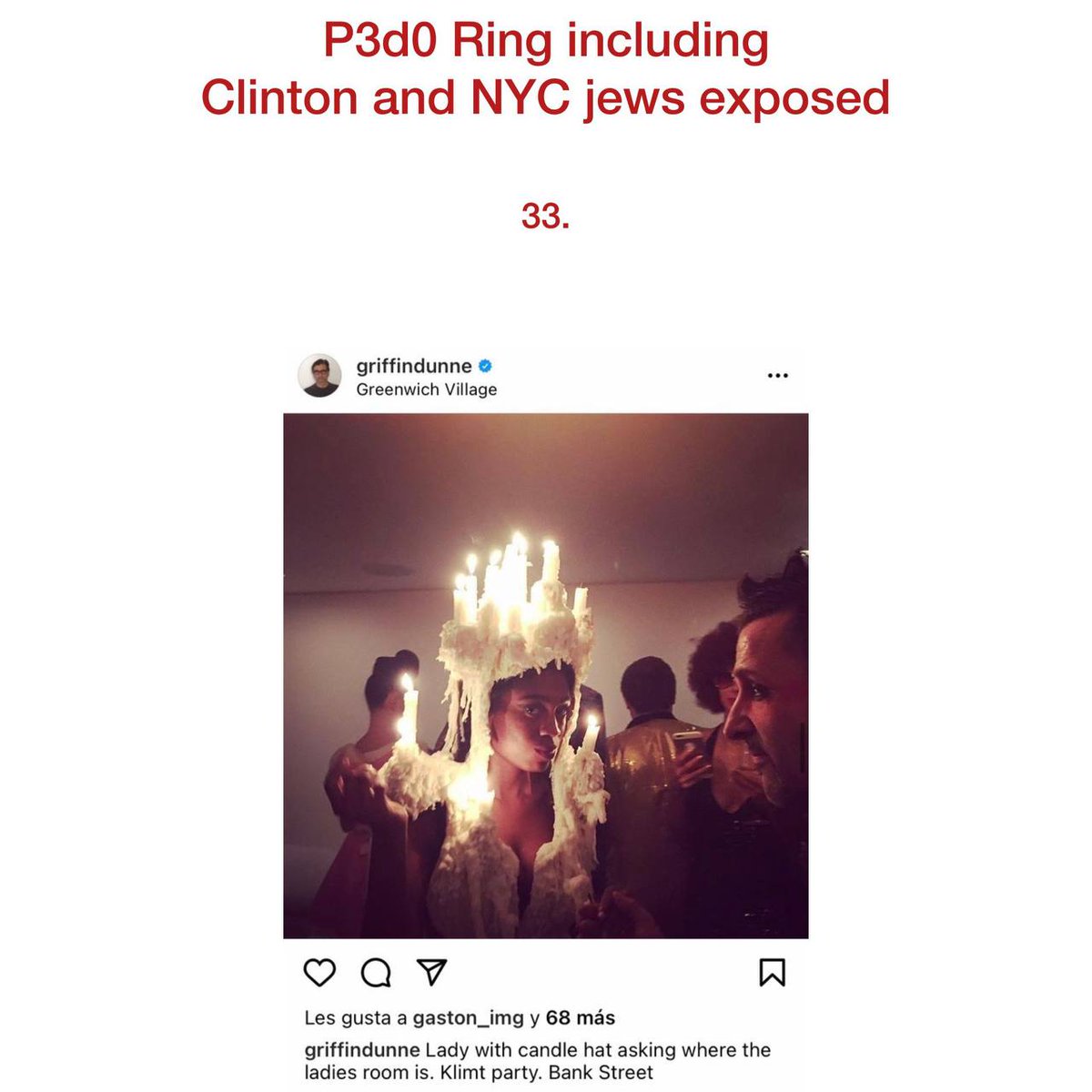Click the caption text mentioning Klimt party

[x=539, y=1061]
